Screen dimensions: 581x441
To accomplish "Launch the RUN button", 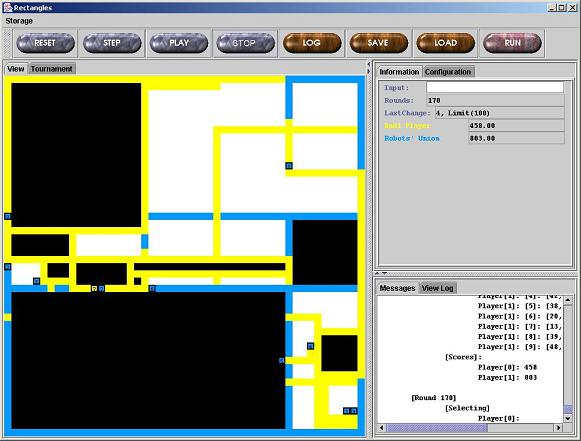I will (512, 43).
